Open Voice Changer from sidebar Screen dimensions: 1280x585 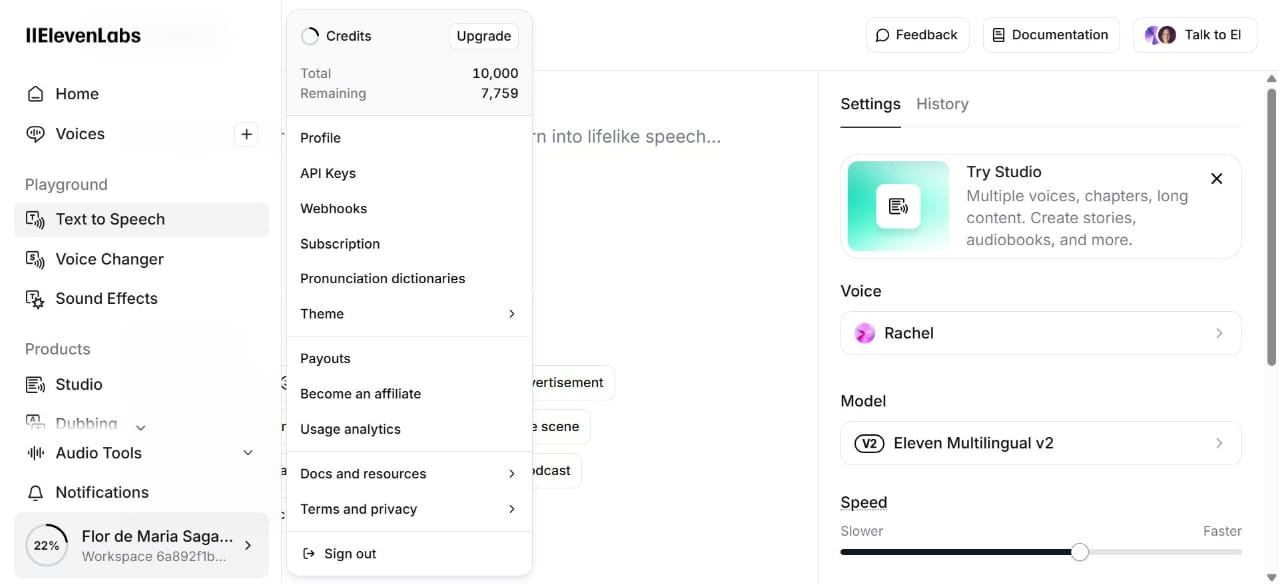pos(109,259)
